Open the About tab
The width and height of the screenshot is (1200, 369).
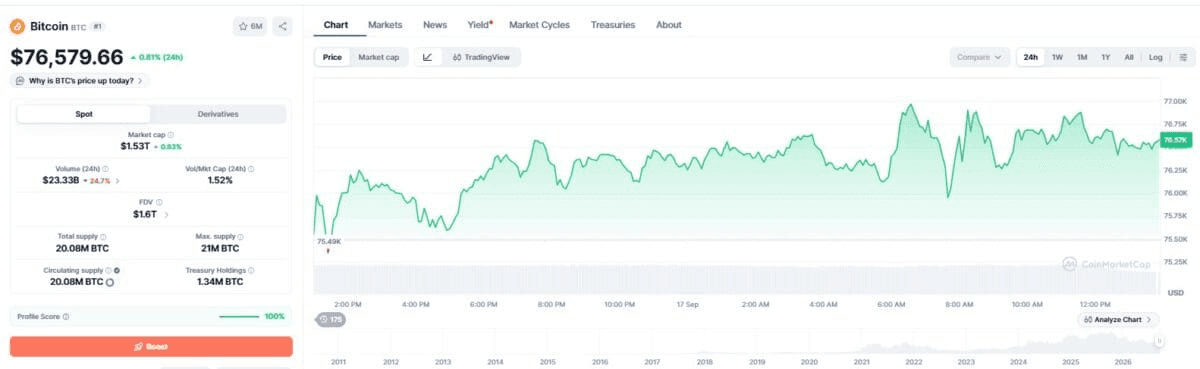pyautogui.click(x=669, y=25)
